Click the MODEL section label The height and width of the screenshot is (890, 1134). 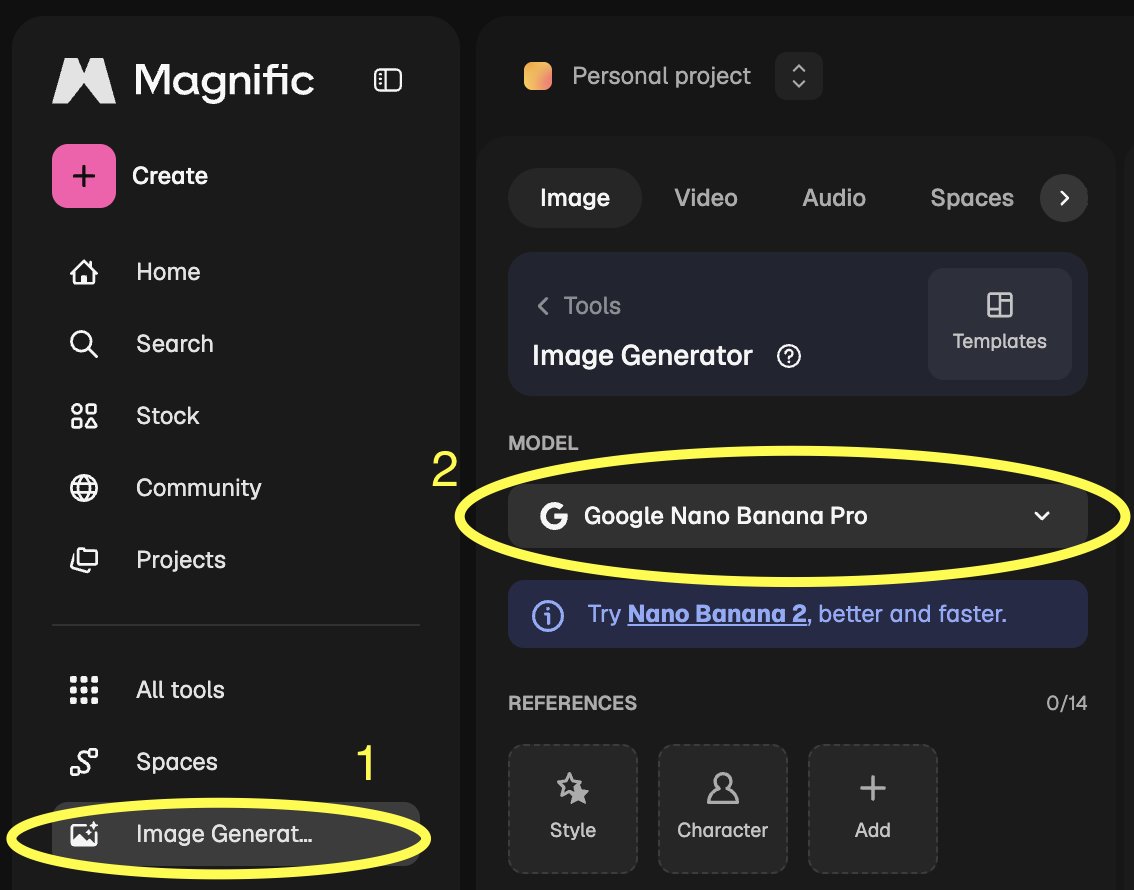543,443
